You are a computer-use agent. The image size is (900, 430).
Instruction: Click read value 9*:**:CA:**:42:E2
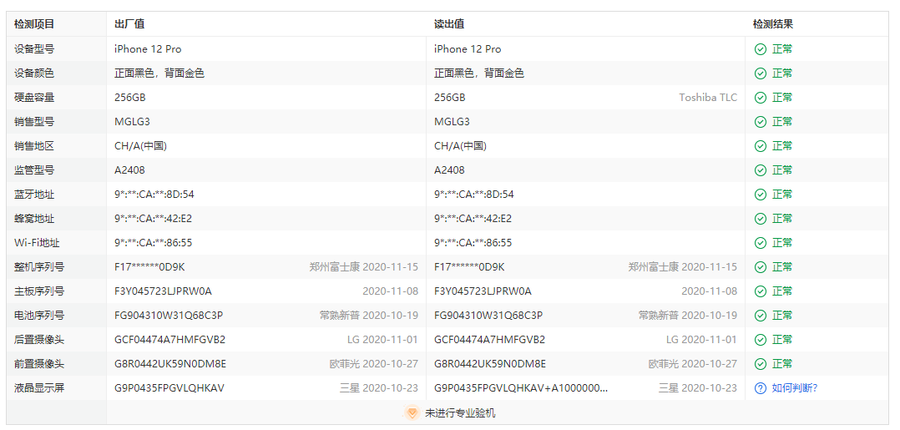[x=473, y=219]
